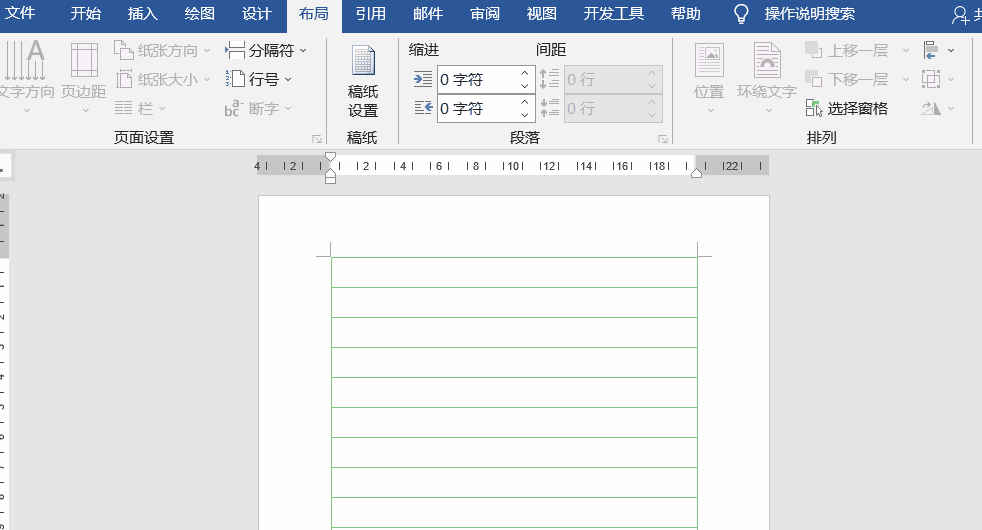
Task: Click the left indent ruler marker
Action: 331,179
